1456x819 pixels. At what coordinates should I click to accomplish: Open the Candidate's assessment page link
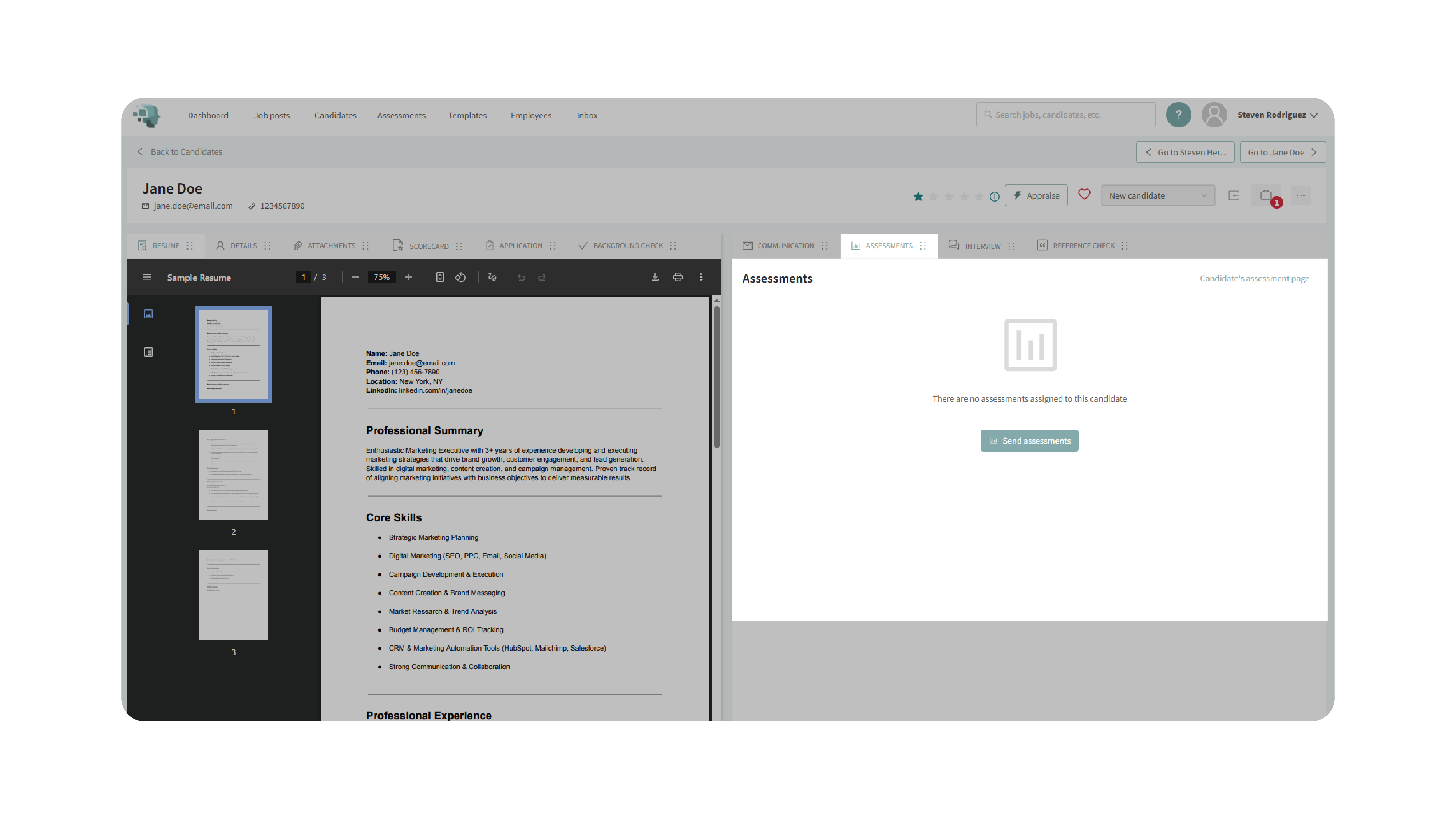[1254, 278]
